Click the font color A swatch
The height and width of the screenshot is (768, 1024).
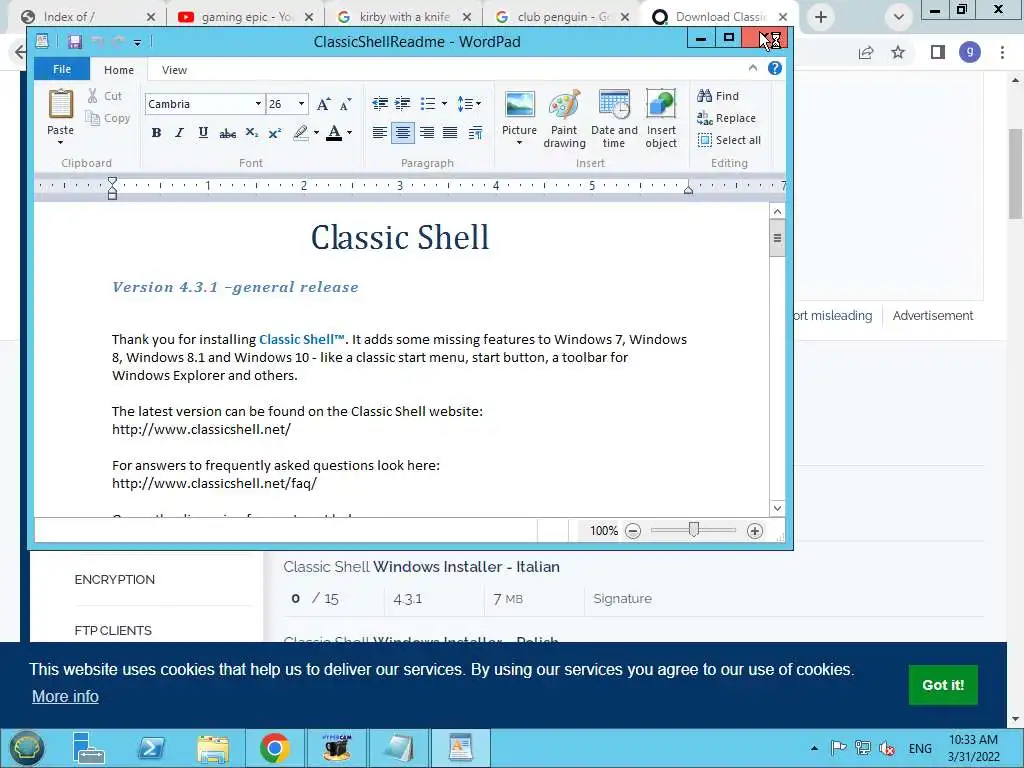[x=334, y=133]
